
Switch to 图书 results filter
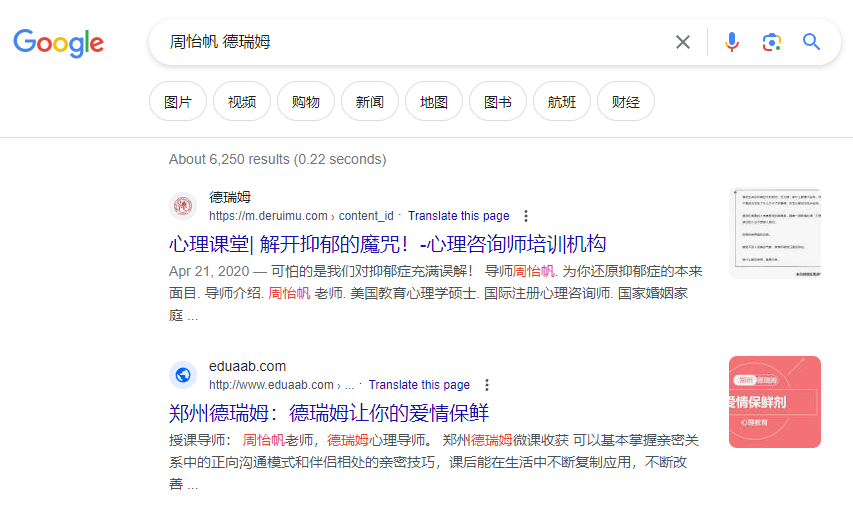498,101
